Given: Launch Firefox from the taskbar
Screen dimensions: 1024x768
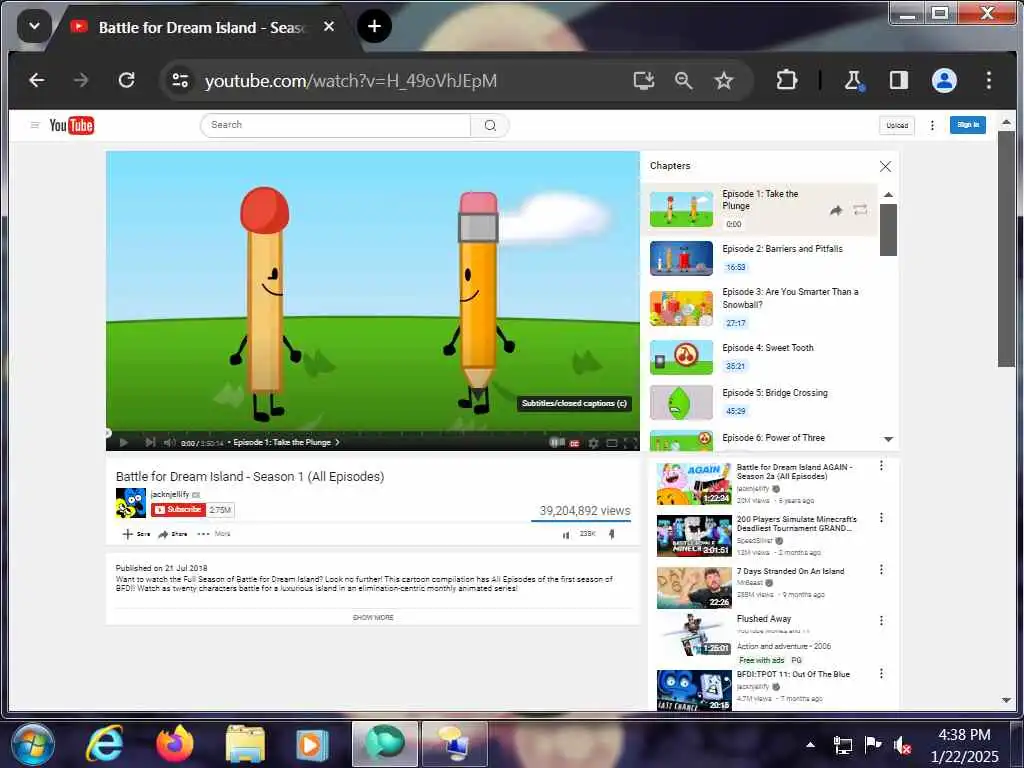Looking at the screenshot, I should click(175, 744).
